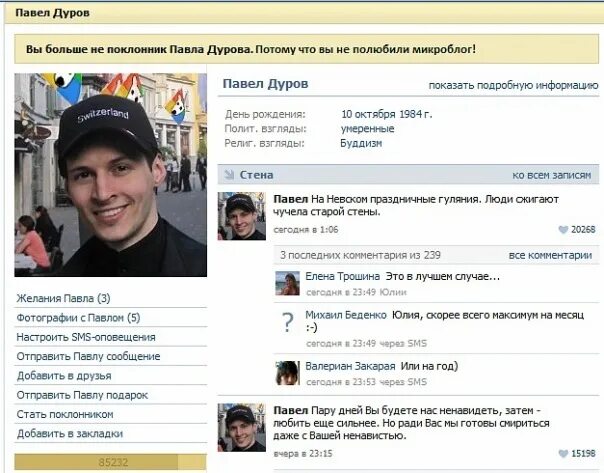
Task: Open Елена Трошина's avatar thumbnail
Action: 287,283
